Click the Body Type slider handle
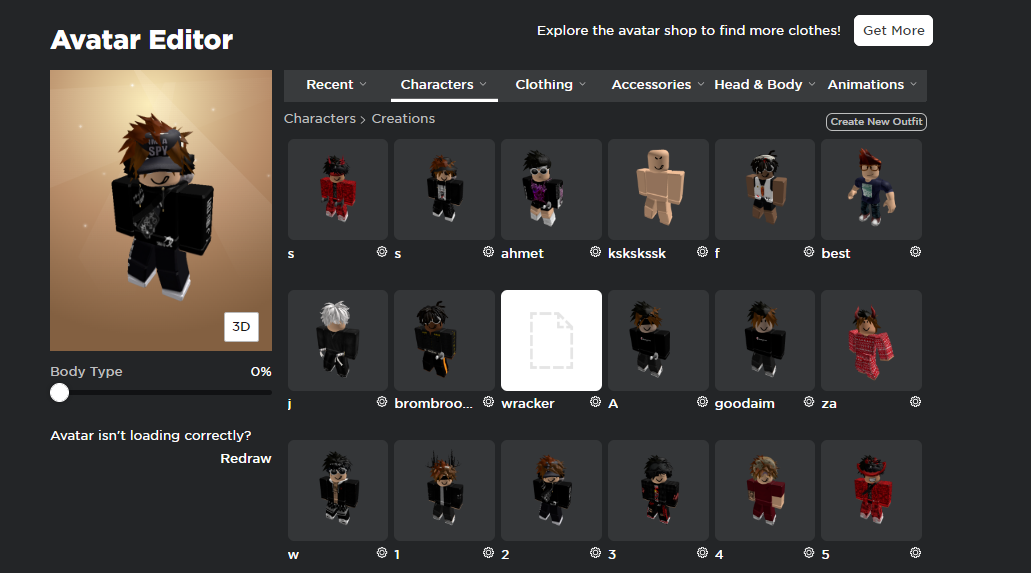Image resolution: width=1031 pixels, height=573 pixels. [x=60, y=393]
